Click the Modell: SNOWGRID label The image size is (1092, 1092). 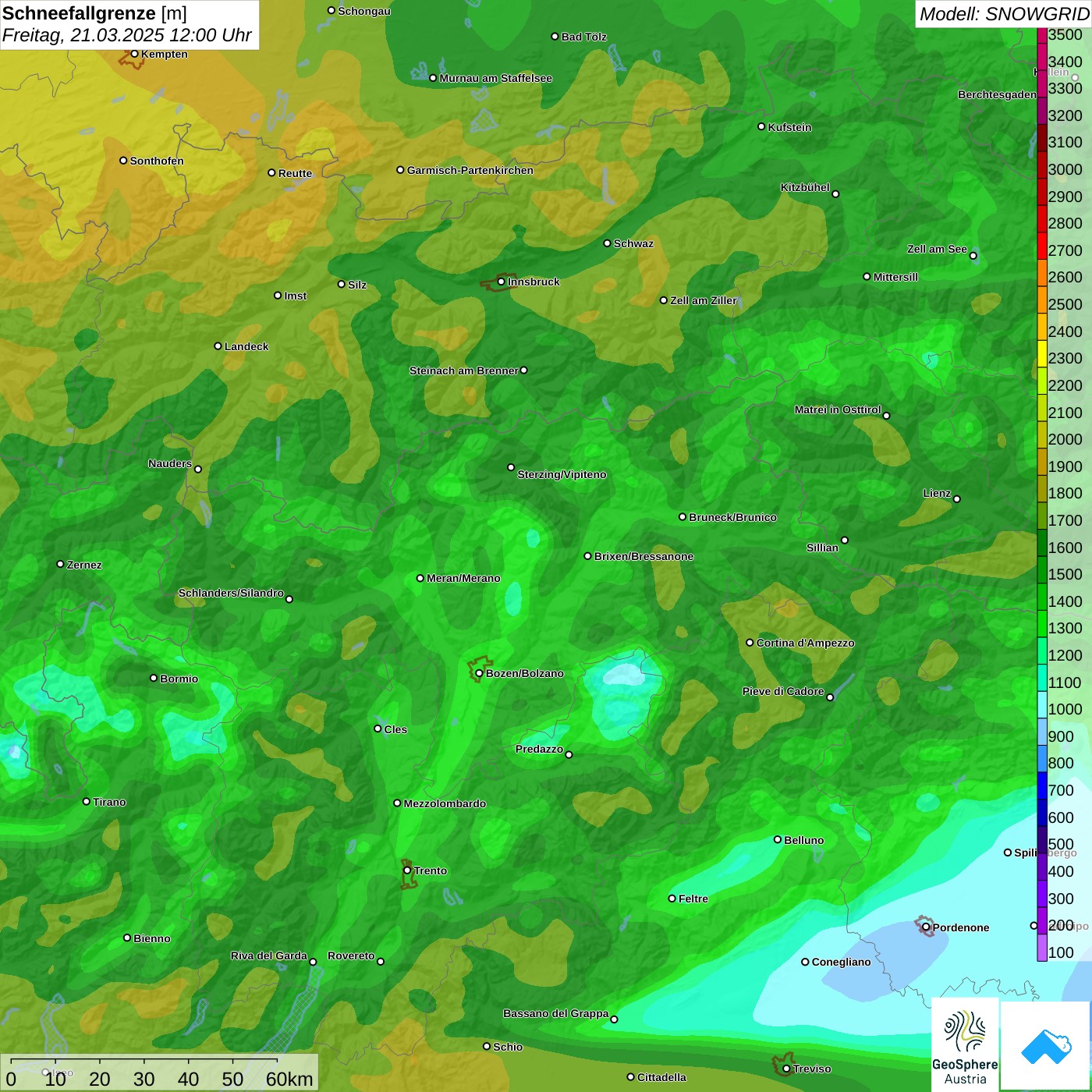coord(1004,14)
